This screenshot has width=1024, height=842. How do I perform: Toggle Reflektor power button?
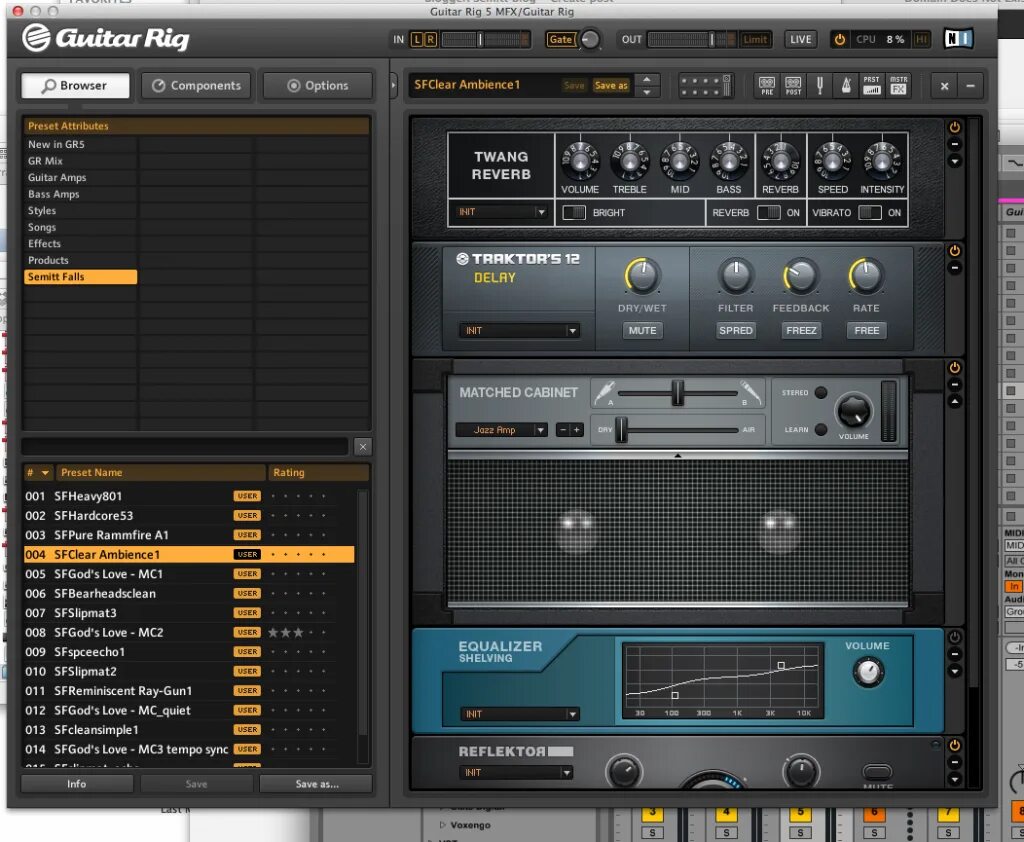click(955, 745)
